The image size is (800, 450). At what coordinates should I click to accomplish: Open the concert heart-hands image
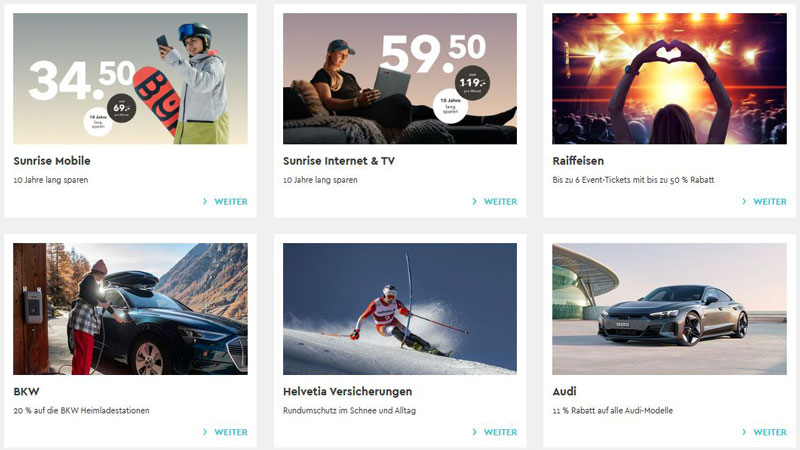tap(669, 79)
